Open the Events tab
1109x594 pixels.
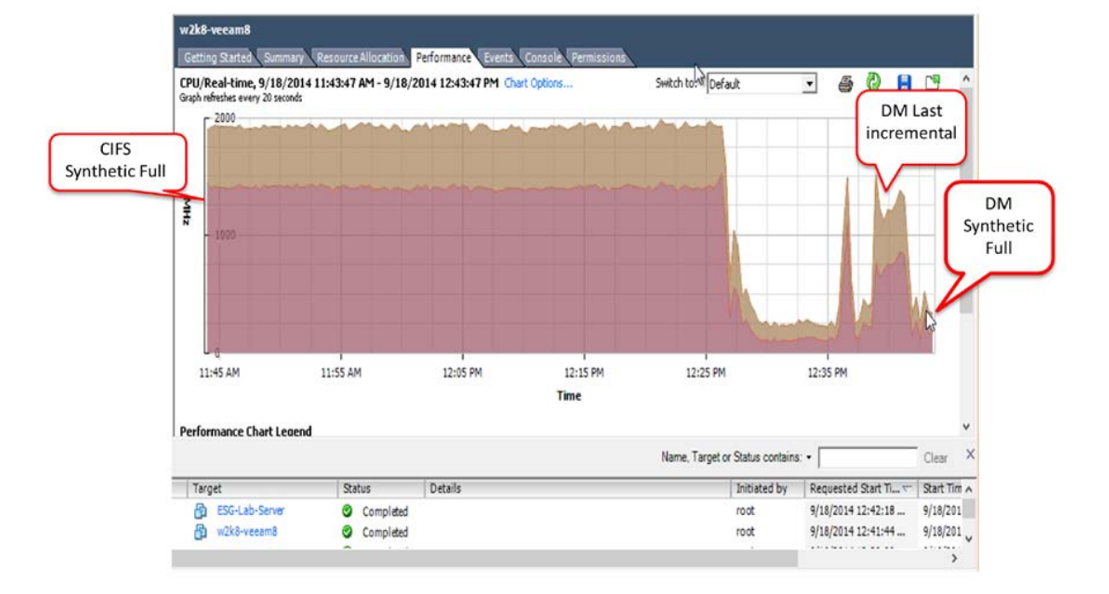click(x=498, y=57)
